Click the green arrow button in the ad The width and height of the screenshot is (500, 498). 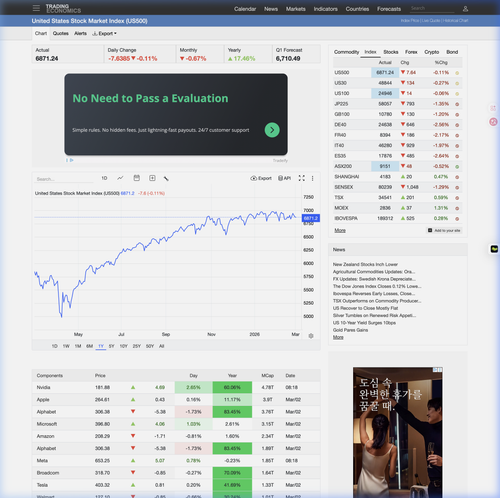pyautogui.click(x=272, y=130)
